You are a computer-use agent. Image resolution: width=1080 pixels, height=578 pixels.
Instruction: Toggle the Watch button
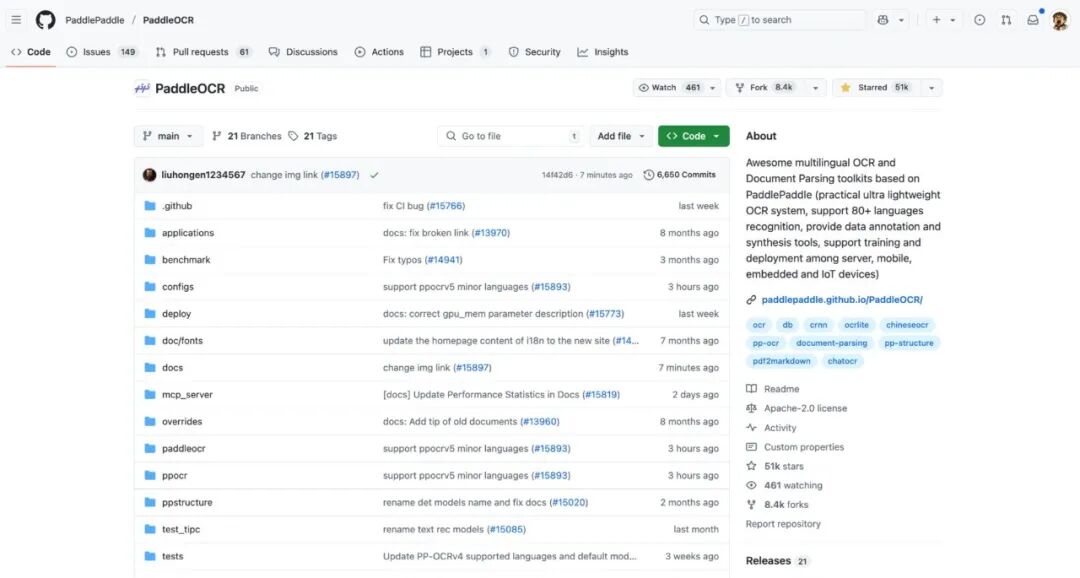(x=669, y=87)
